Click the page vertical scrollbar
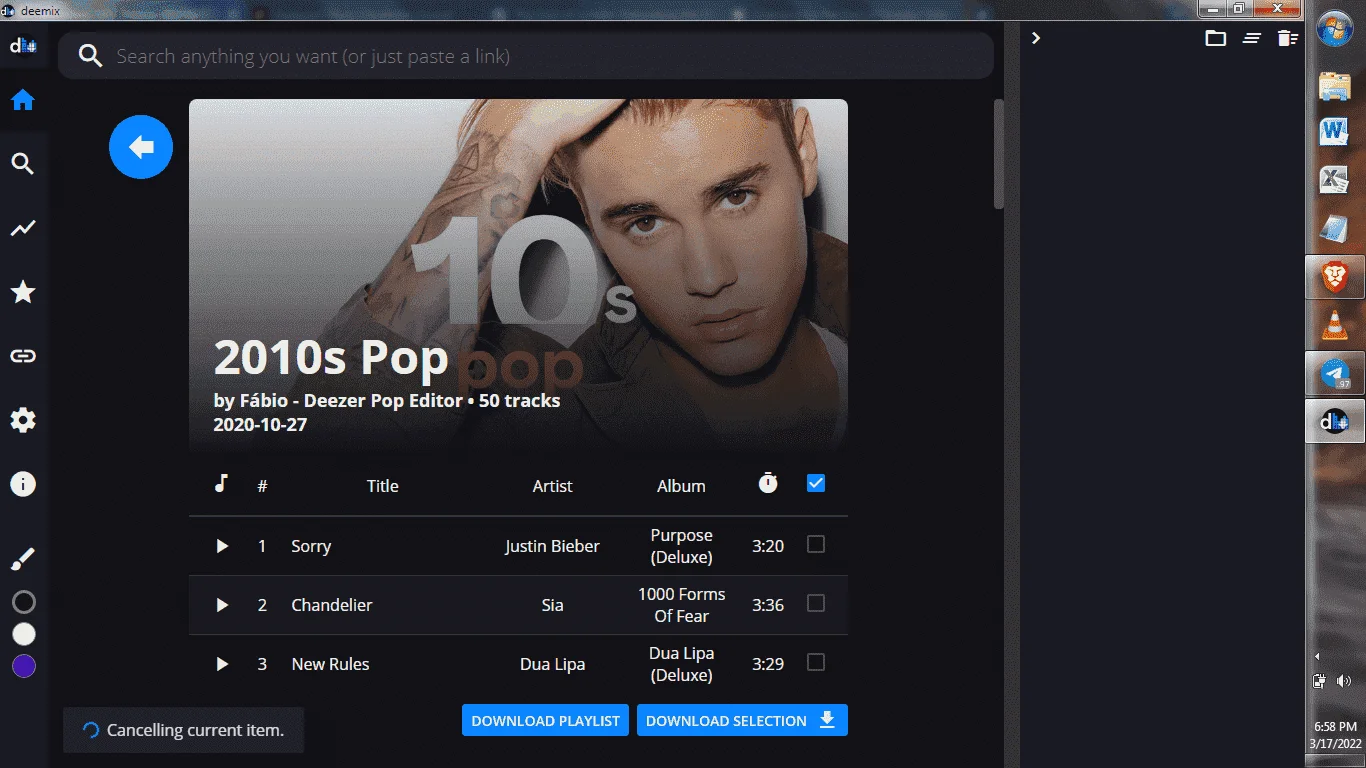The width and height of the screenshot is (1366, 768). tap(998, 154)
